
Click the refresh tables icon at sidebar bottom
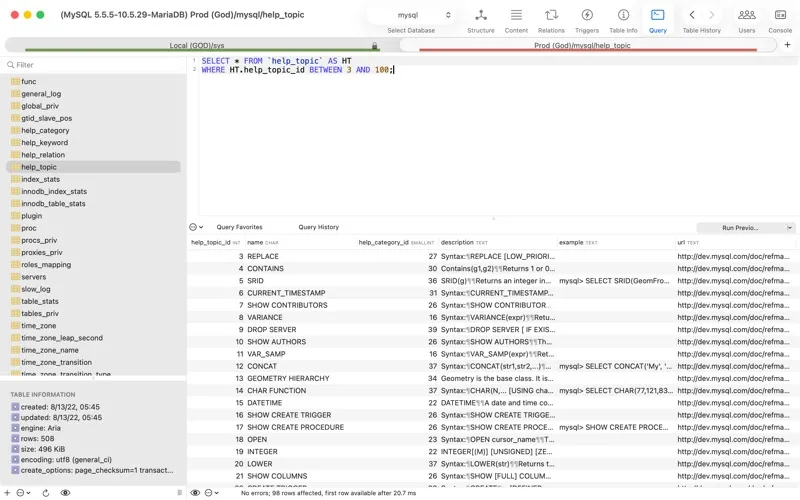(x=45, y=493)
